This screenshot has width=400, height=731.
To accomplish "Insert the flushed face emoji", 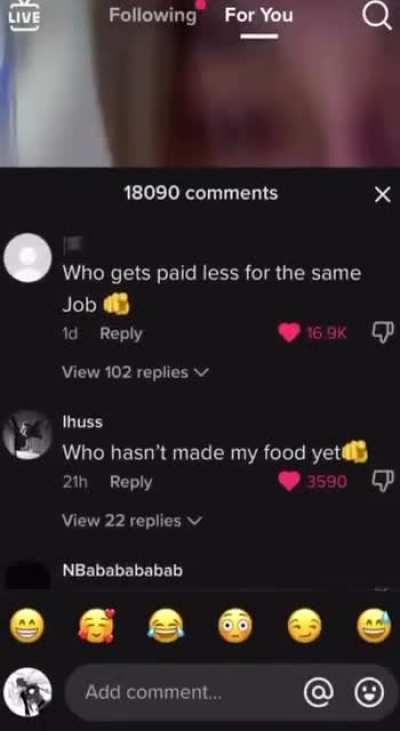I will pyautogui.click(x=235, y=627).
